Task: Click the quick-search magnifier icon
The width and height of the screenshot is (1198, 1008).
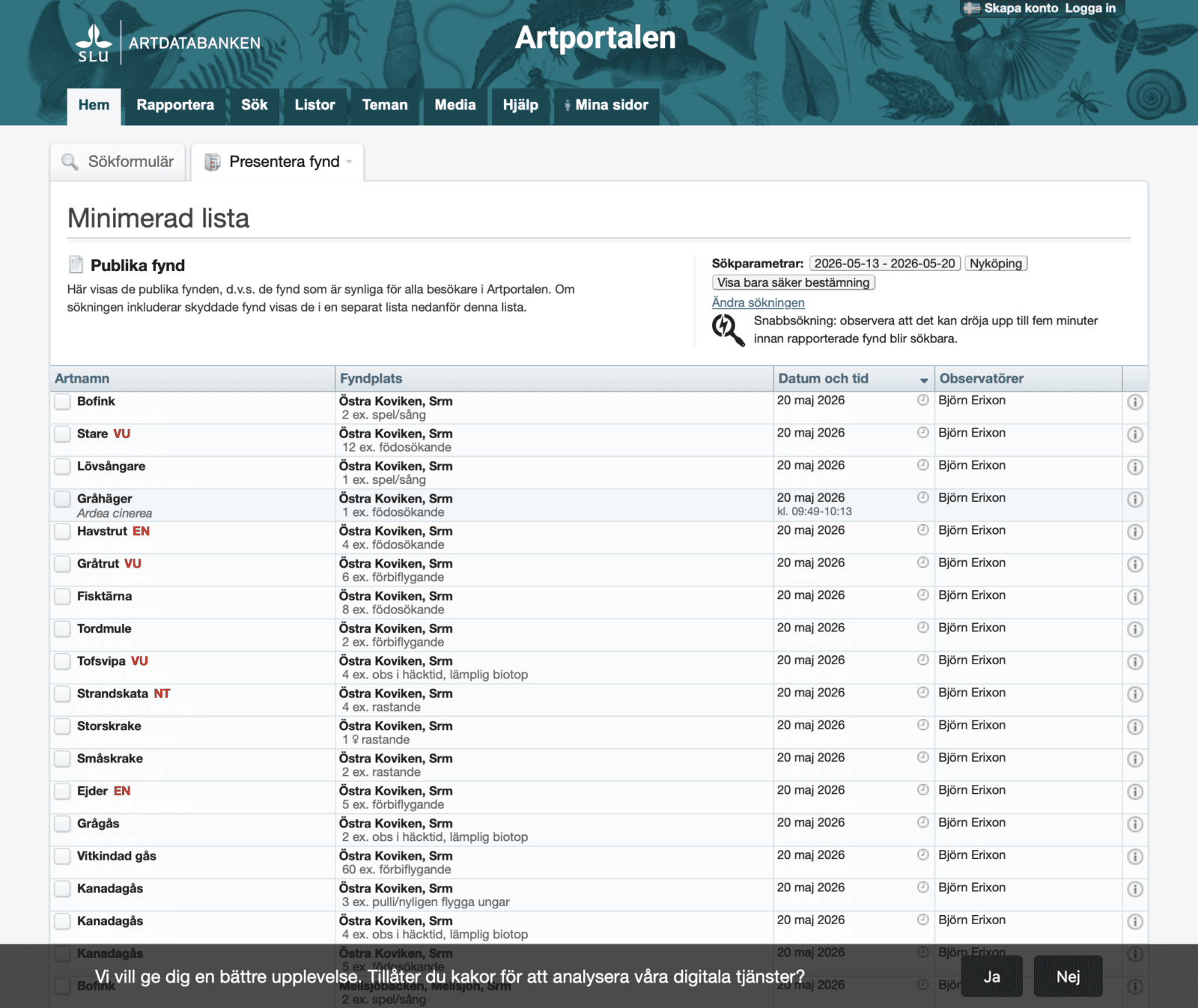Action: point(728,330)
